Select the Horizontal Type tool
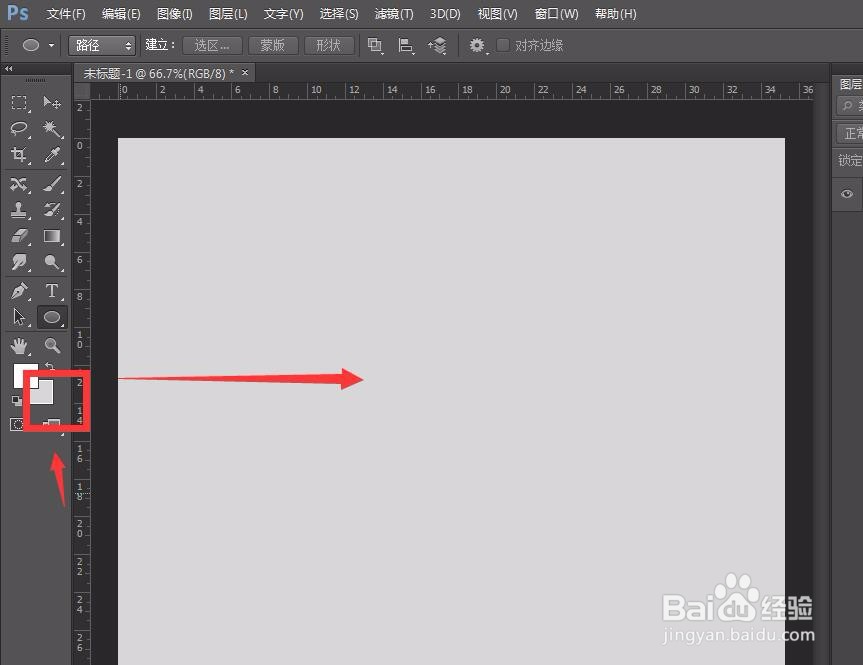Image resolution: width=863 pixels, height=665 pixels. pyautogui.click(x=52, y=292)
